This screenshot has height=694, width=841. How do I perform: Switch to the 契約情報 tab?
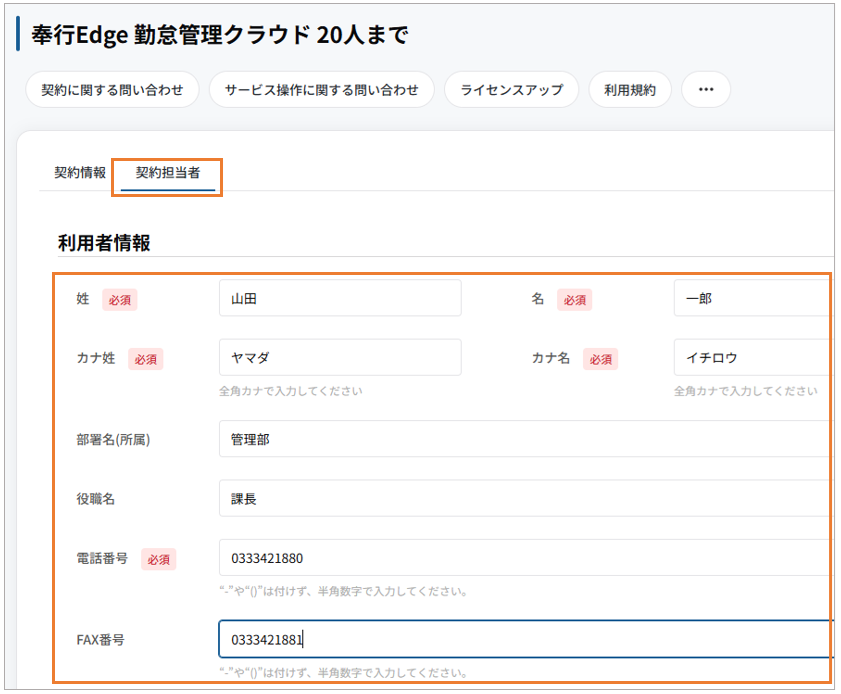pyautogui.click(x=80, y=173)
